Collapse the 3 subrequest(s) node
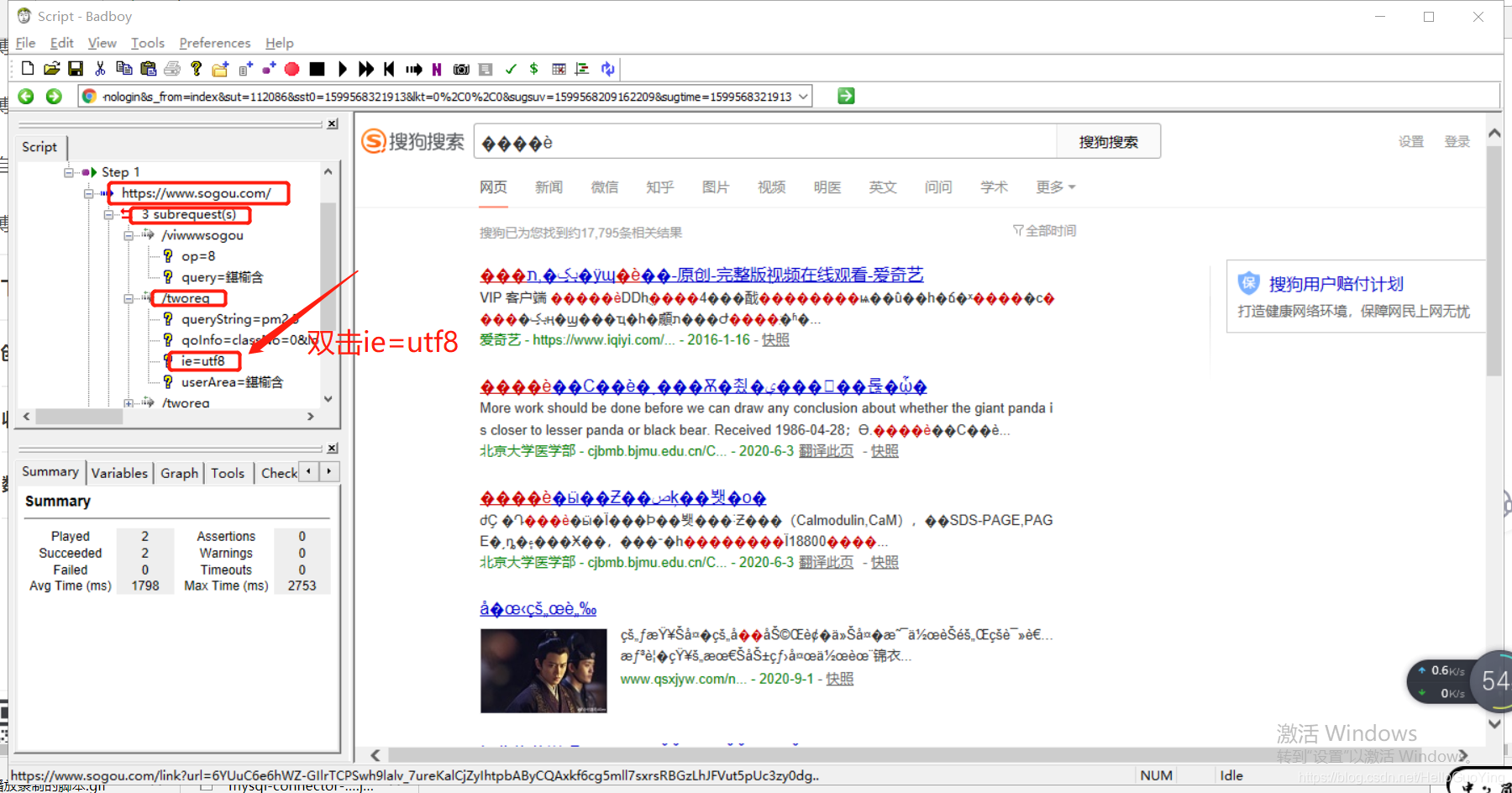Screen dimensions: 1512x793 point(108,214)
